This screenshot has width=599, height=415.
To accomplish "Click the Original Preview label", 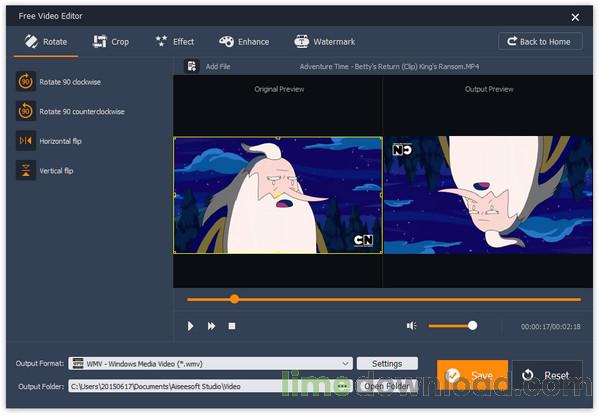I will click(x=279, y=89).
